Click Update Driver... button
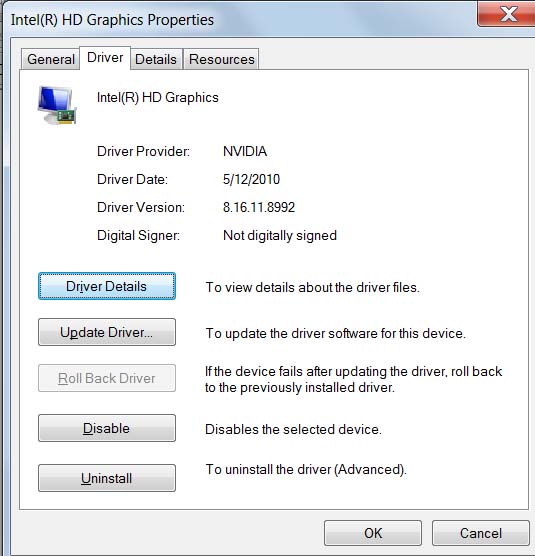Screen dimensions: 535x556 pyautogui.click(x=107, y=332)
